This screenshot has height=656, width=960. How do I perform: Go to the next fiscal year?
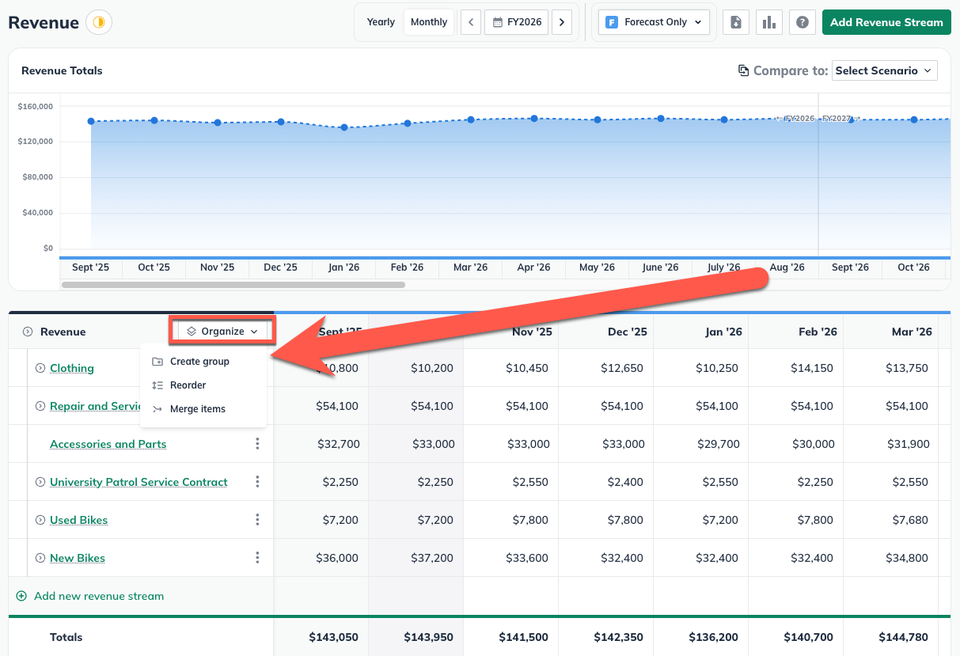(561, 22)
